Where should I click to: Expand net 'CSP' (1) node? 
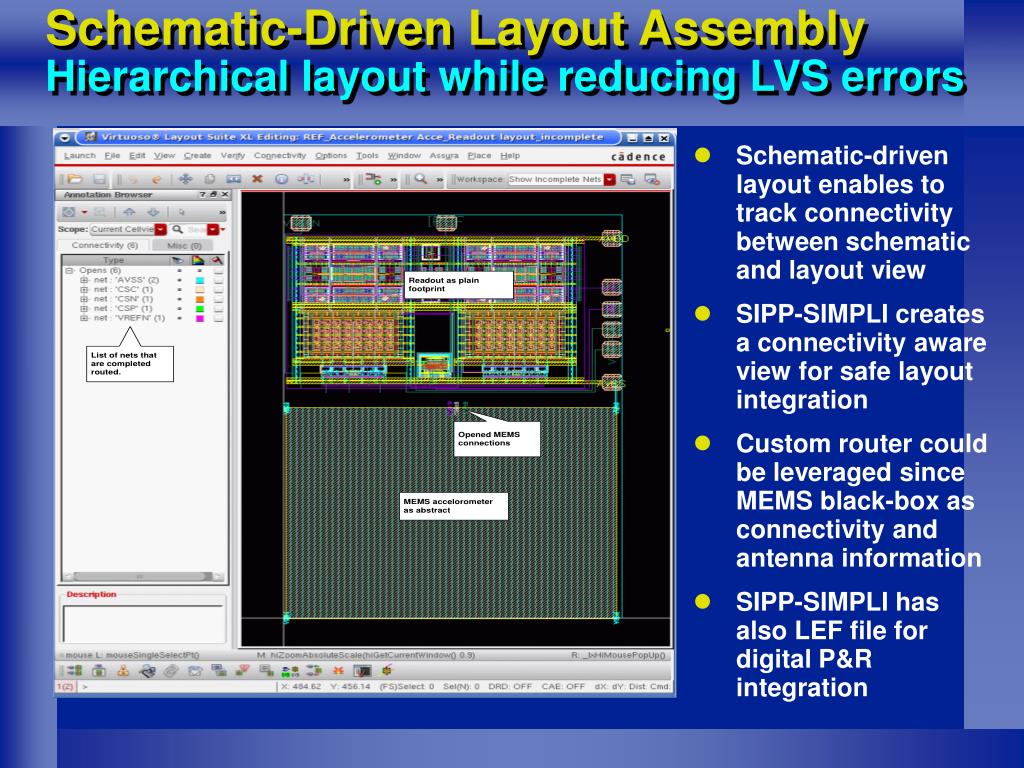[x=84, y=308]
